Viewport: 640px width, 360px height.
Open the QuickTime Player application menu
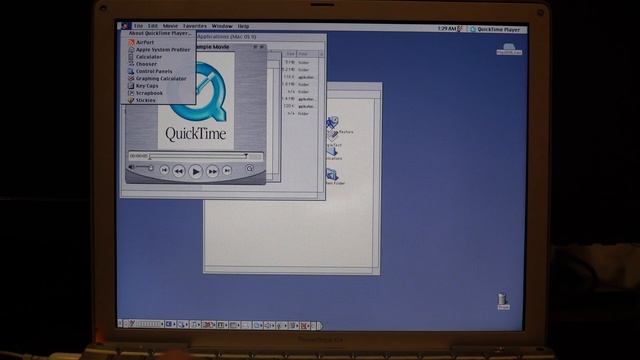click(x=496, y=29)
